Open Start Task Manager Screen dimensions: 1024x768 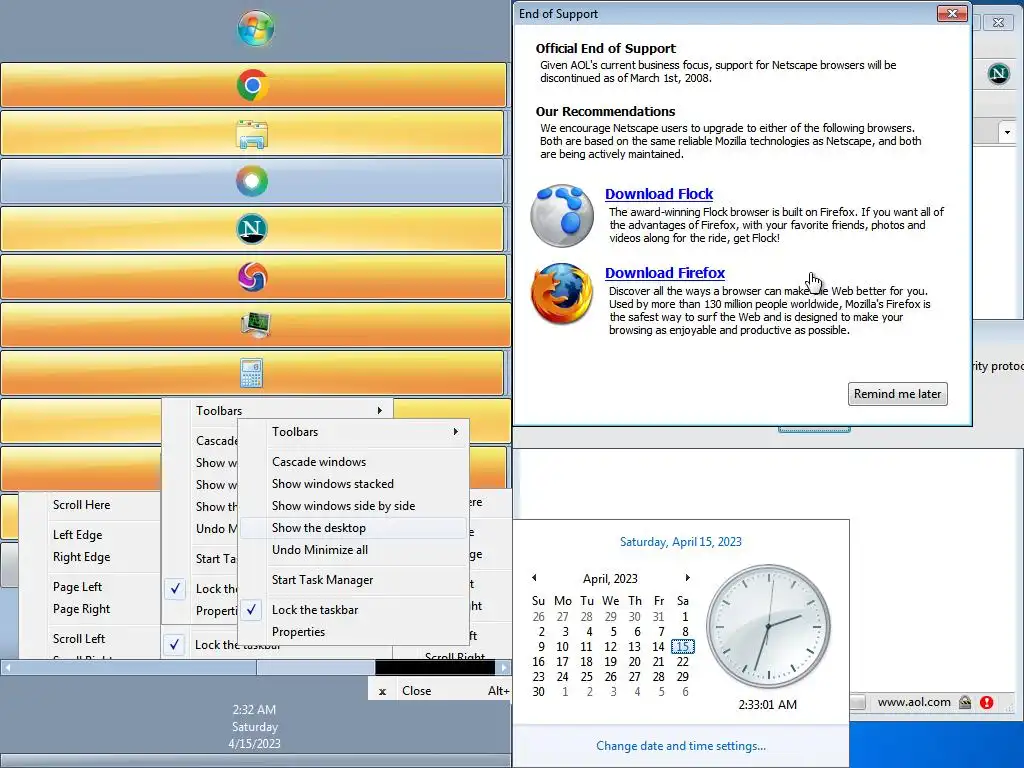pos(355,580)
